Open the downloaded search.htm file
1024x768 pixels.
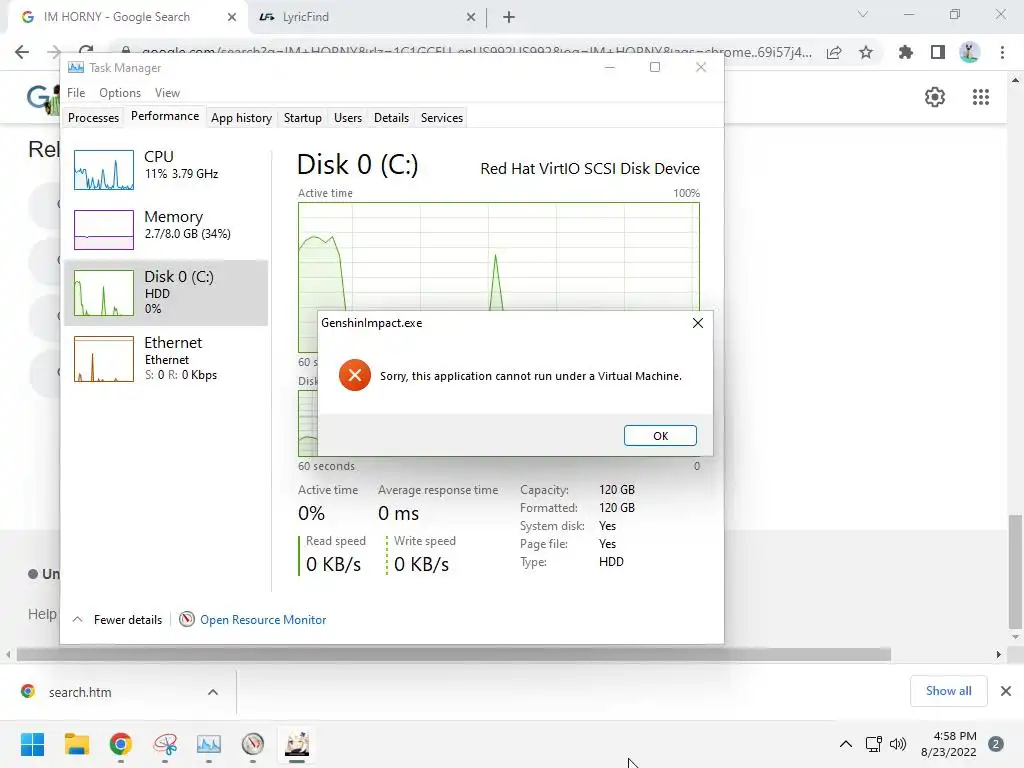click(x=80, y=692)
